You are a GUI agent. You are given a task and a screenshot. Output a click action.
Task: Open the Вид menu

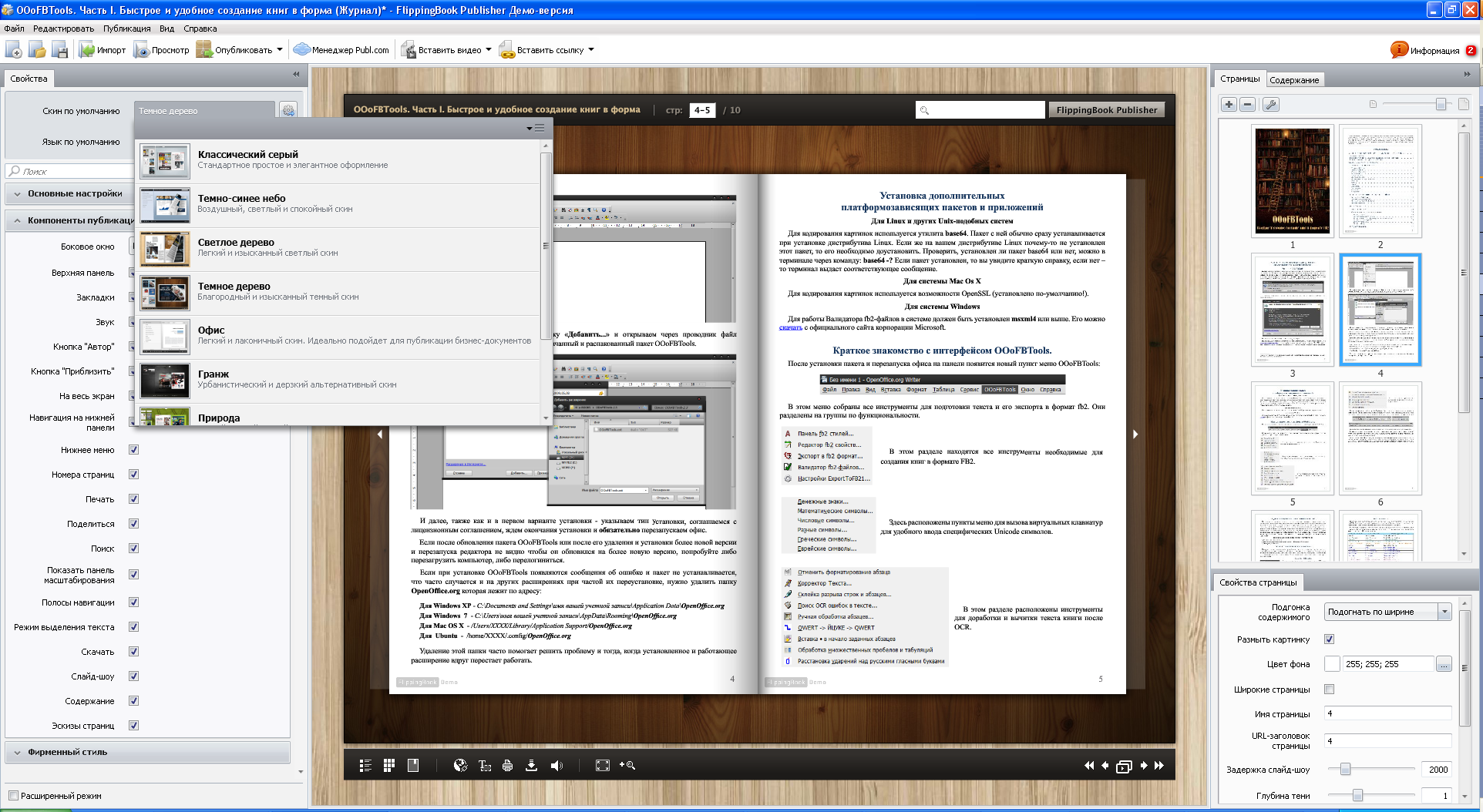(x=167, y=29)
